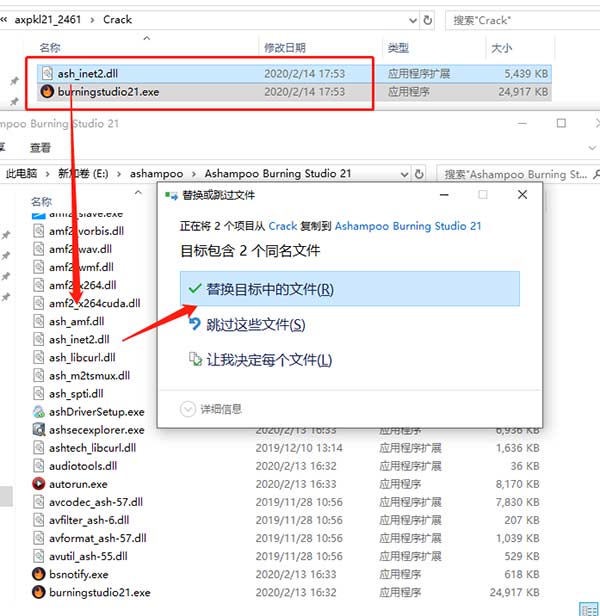Select ash_m2tsmux.dll file icon

pos(39,375)
